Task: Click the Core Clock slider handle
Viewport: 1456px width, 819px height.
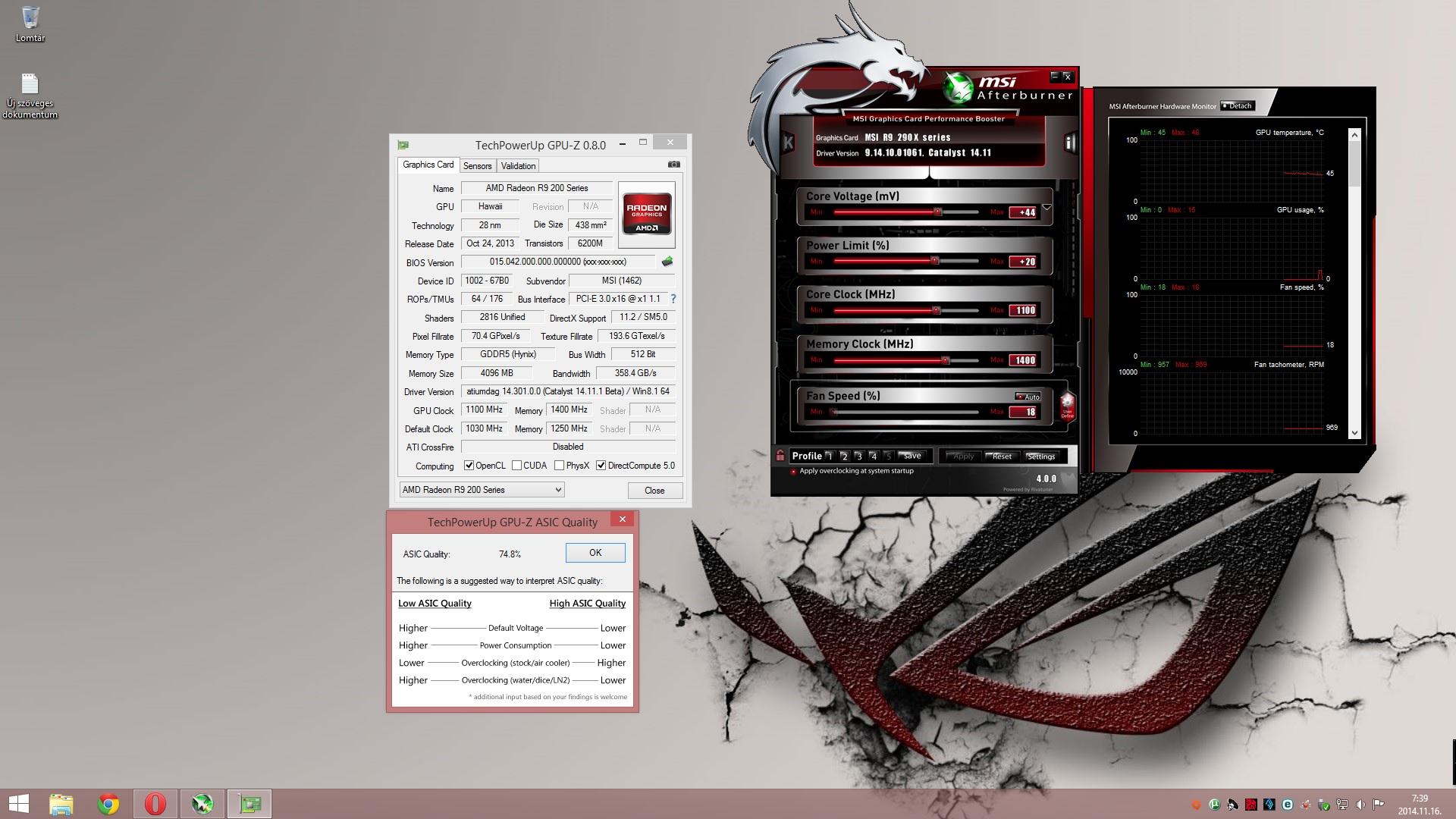Action: click(936, 310)
